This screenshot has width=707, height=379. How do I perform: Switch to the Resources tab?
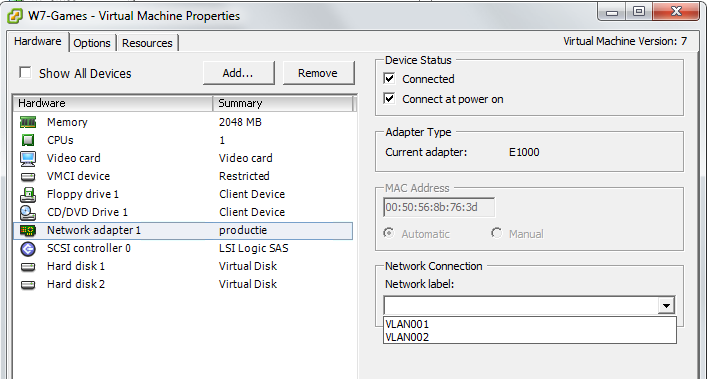(x=147, y=43)
